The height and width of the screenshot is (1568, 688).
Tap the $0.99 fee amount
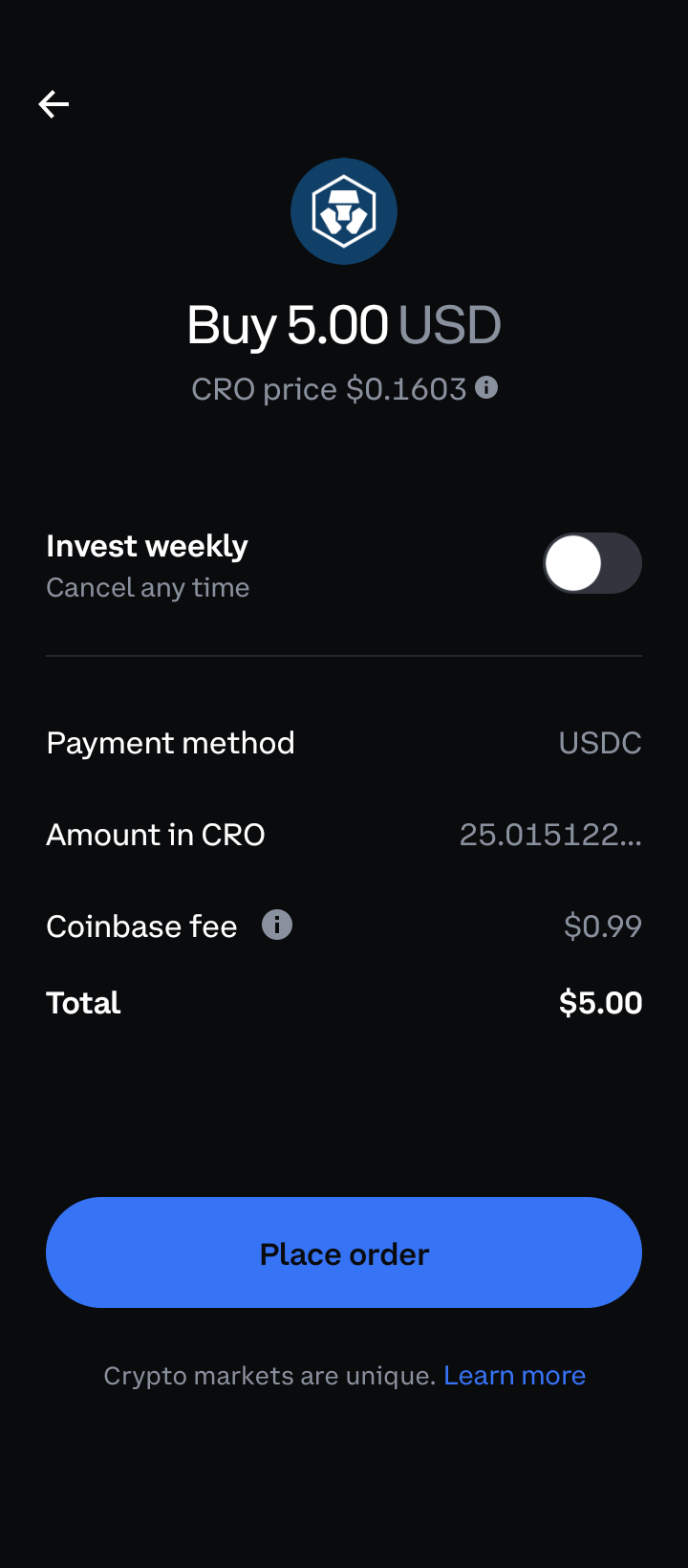[x=603, y=926]
